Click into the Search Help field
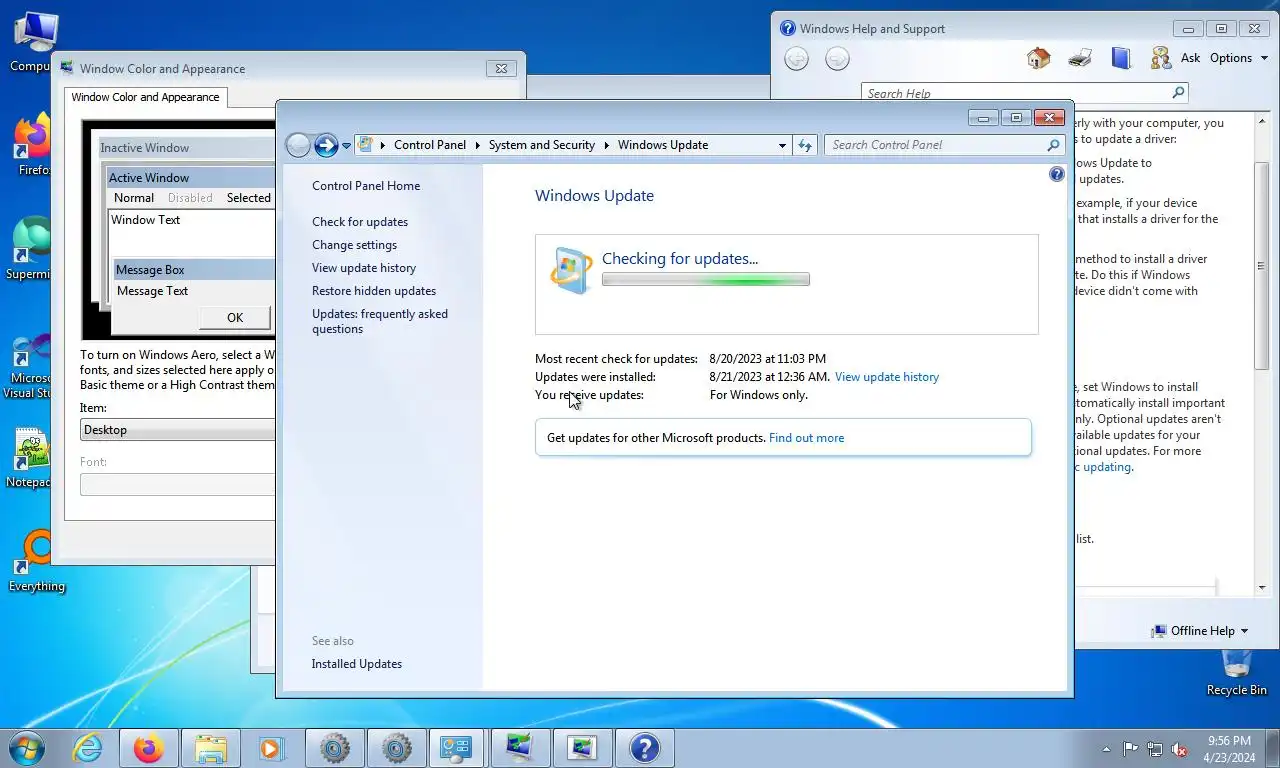1280x768 pixels. 1015,93
